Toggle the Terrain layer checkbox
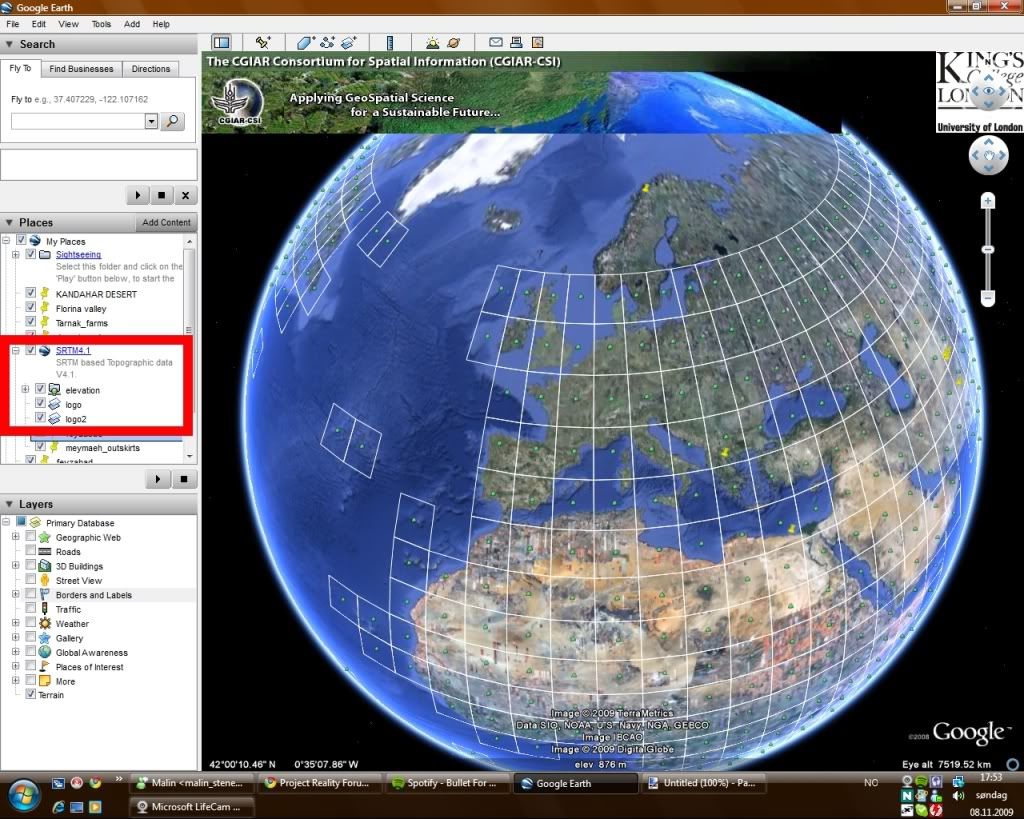 (31, 694)
